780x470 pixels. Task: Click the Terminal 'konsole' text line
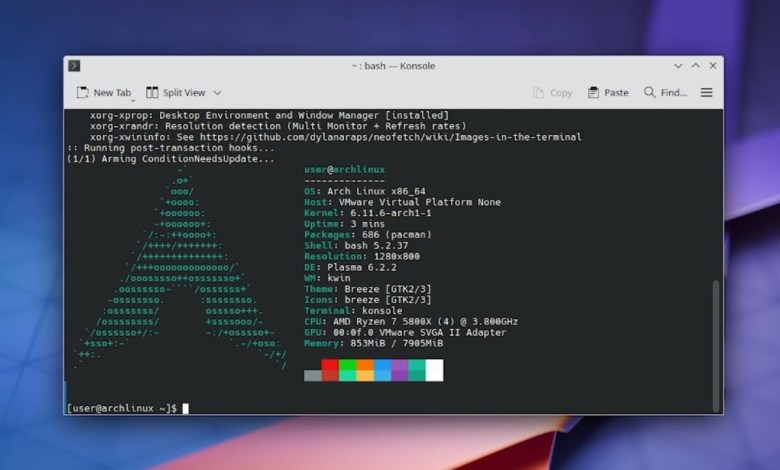pyautogui.click(x=353, y=311)
